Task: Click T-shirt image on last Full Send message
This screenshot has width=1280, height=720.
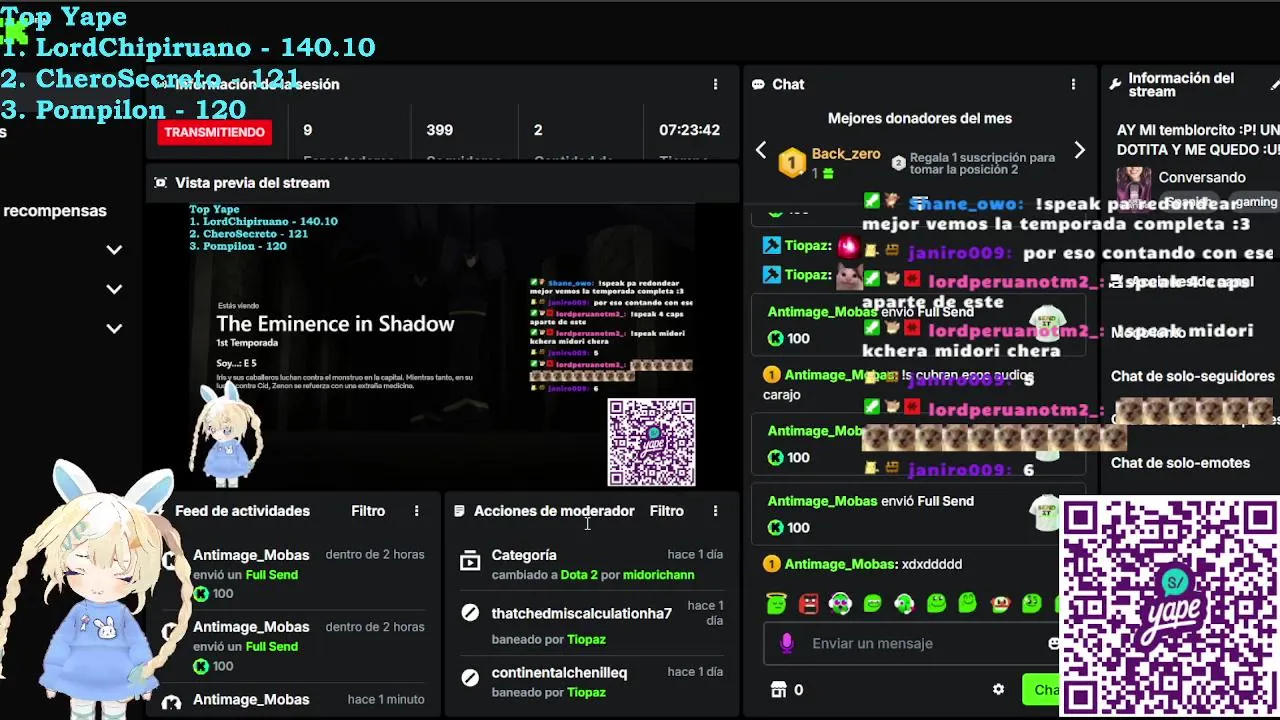Action: [x=1046, y=514]
